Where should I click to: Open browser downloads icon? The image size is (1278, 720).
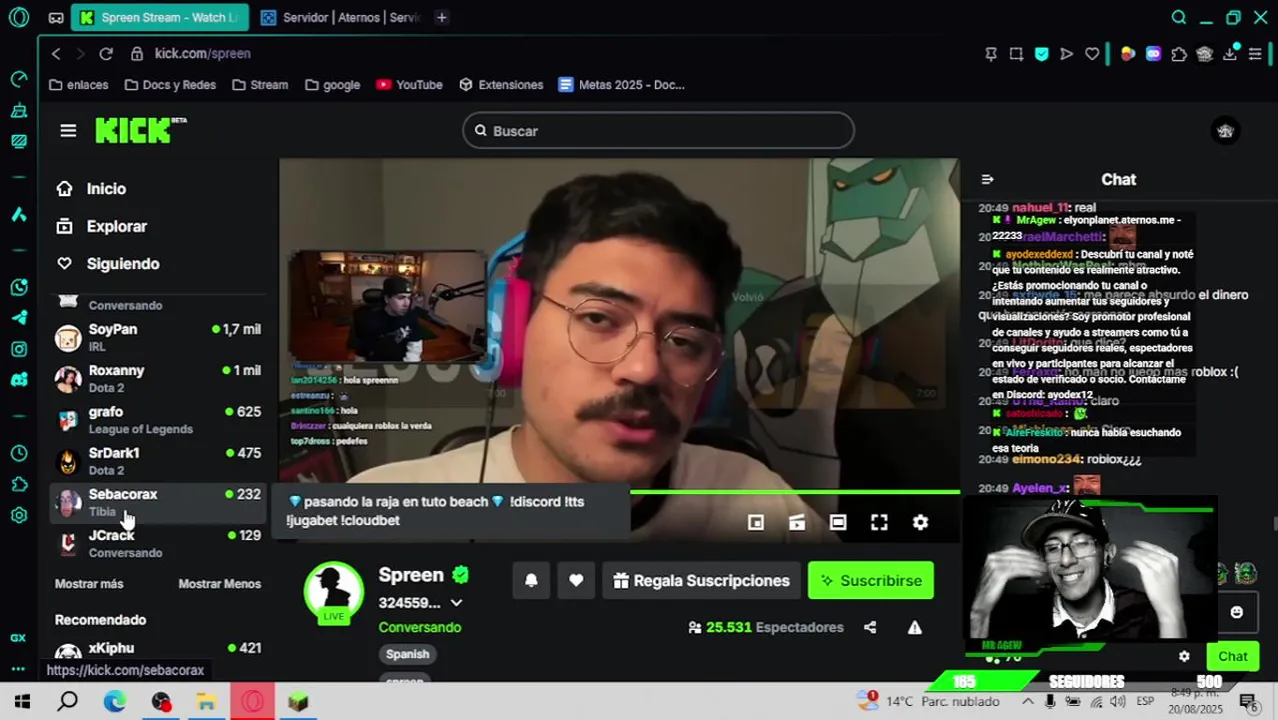(x=1229, y=54)
